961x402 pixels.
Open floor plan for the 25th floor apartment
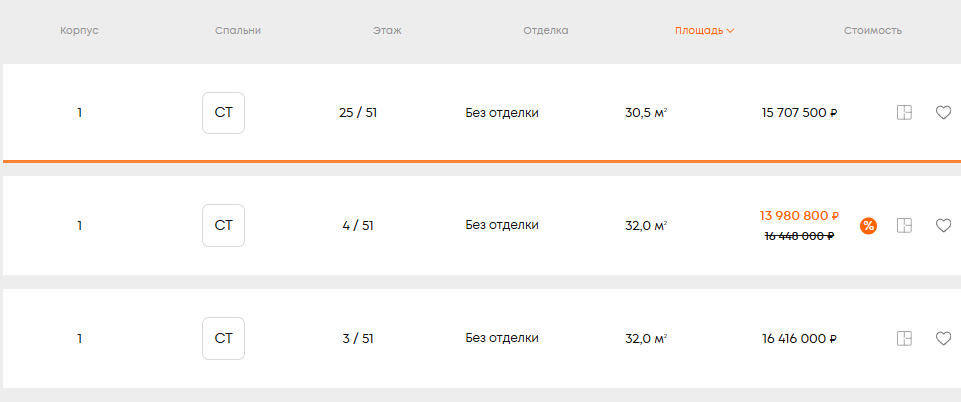pyautogui.click(x=904, y=113)
